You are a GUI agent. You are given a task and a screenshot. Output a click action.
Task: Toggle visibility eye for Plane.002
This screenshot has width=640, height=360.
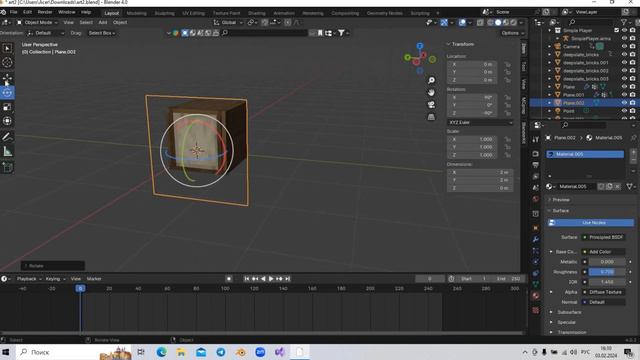[x=624, y=103]
